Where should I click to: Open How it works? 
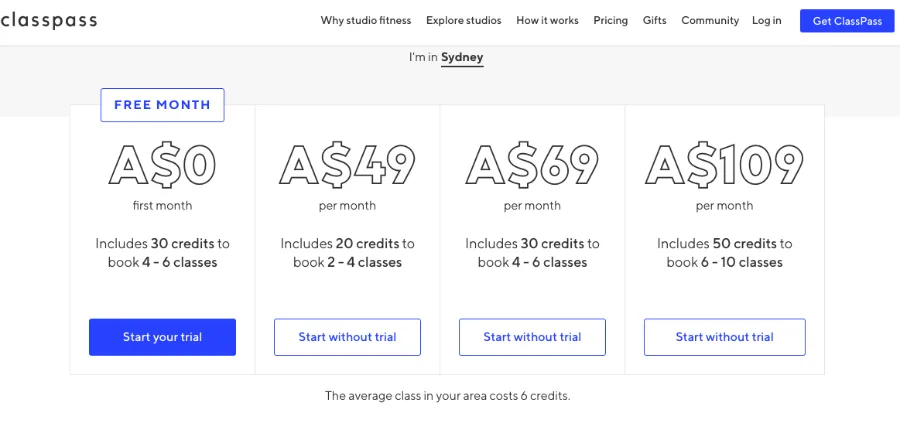click(x=547, y=21)
